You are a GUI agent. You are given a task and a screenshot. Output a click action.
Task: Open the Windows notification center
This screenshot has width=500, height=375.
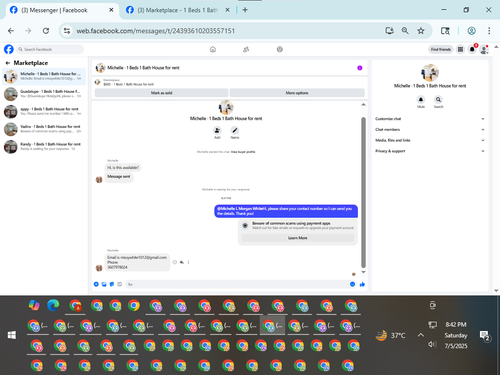[x=484, y=336]
